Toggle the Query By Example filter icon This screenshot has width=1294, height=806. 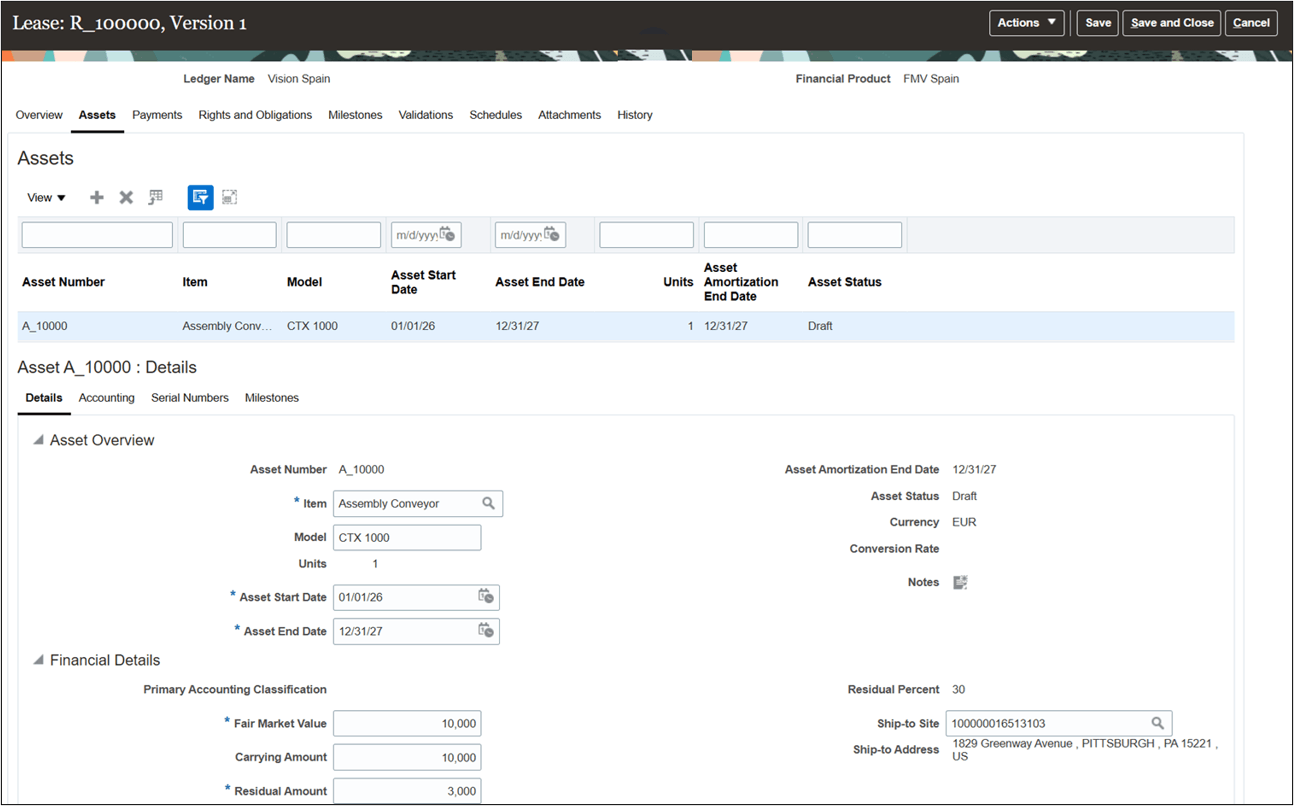point(199,197)
